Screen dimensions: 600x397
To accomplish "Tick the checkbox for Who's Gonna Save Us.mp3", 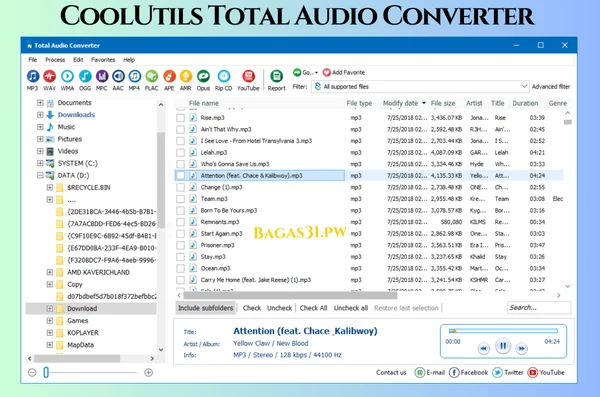I will 180,164.
